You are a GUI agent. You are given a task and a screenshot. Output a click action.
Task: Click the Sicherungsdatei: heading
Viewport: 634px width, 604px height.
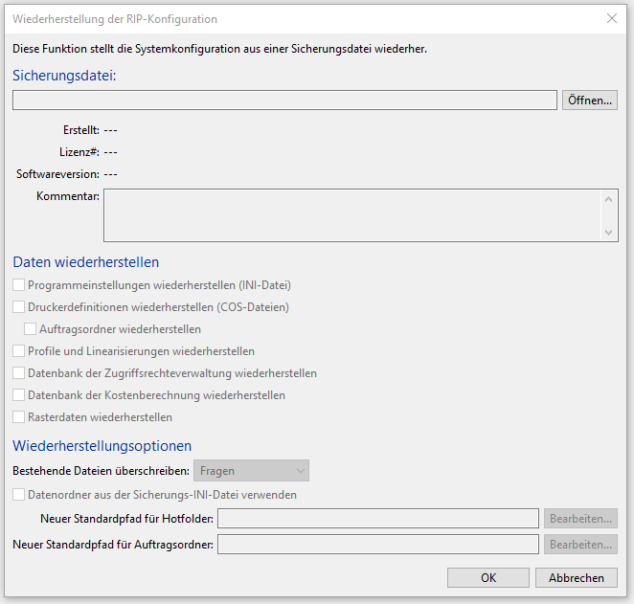(64, 75)
